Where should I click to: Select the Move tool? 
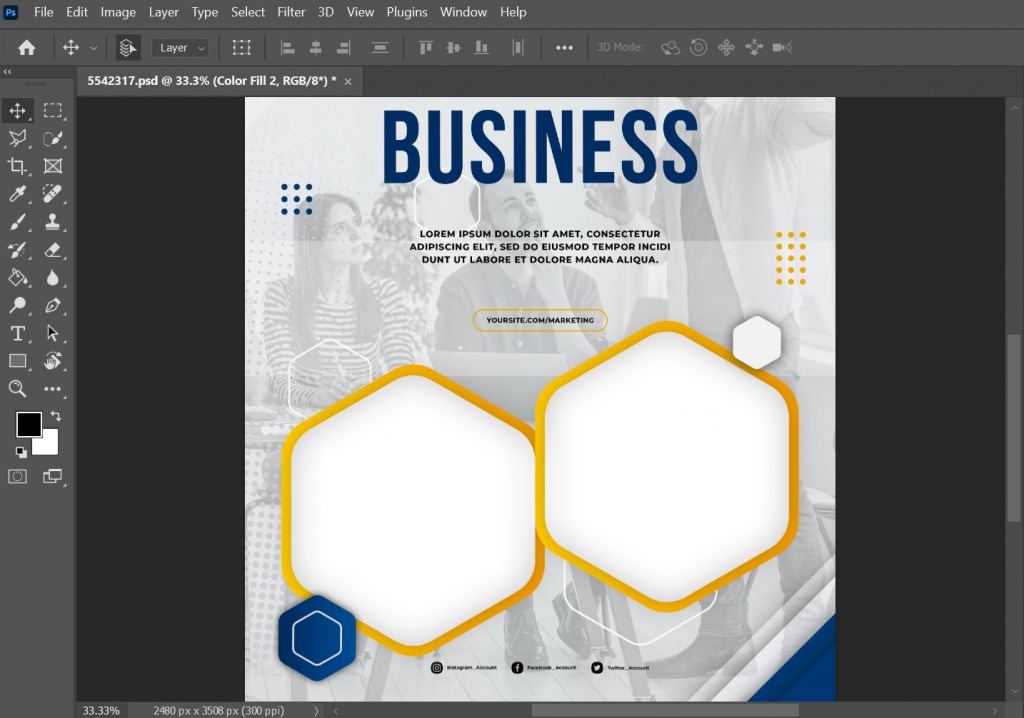pos(17,110)
